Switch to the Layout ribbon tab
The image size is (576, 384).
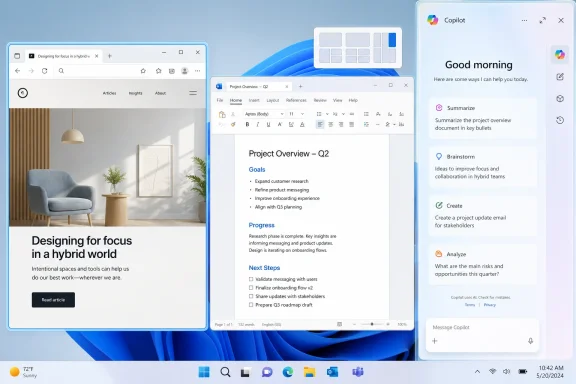(273, 100)
